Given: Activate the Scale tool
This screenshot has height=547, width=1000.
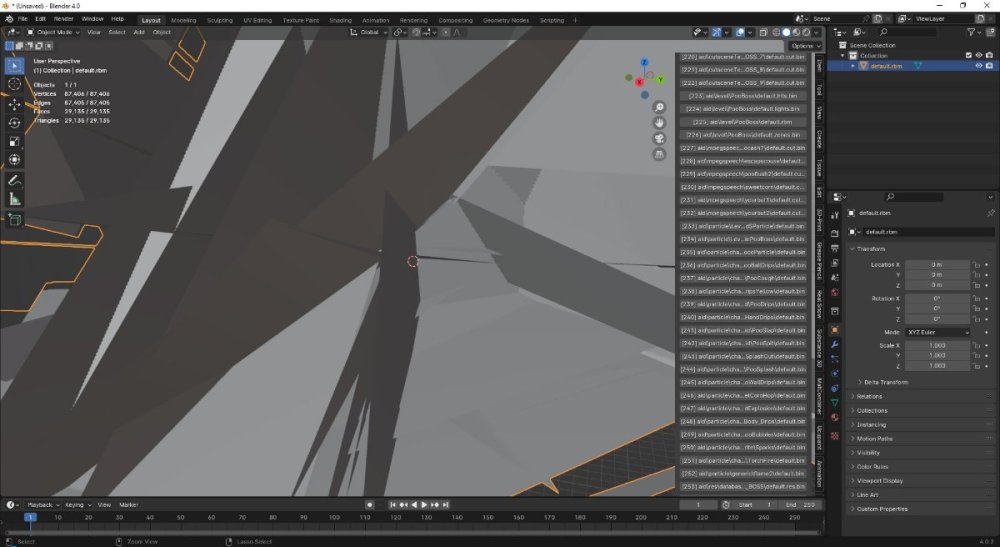Looking at the screenshot, I should [x=14, y=141].
